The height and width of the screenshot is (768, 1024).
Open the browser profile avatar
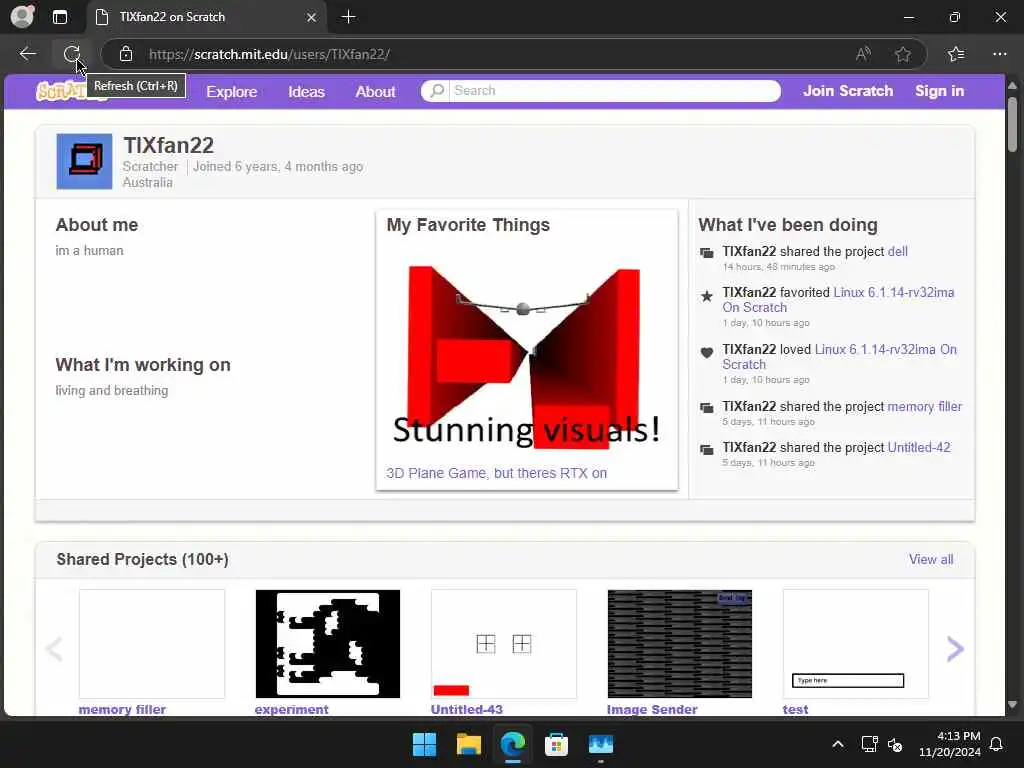pyautogui.click(x=22, y=17)
